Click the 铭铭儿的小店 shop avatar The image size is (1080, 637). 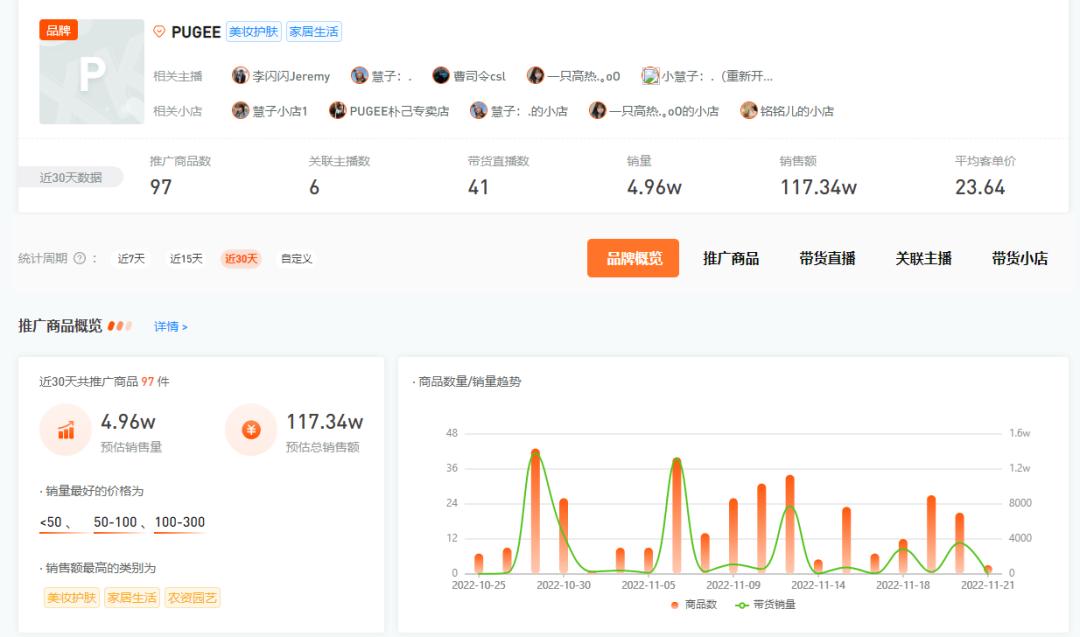click(x=748, y=110)
